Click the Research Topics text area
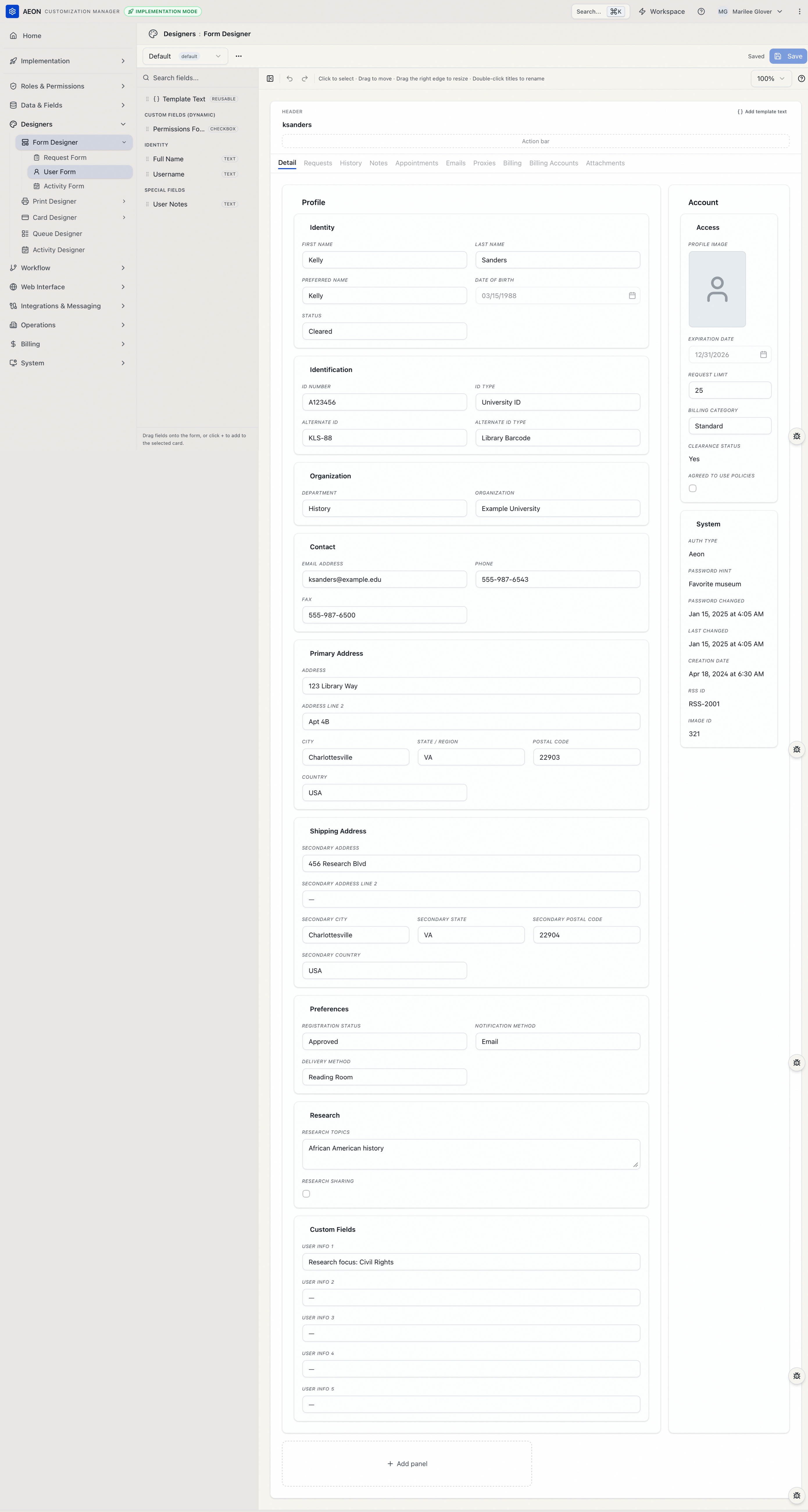 pos(471,1154)
